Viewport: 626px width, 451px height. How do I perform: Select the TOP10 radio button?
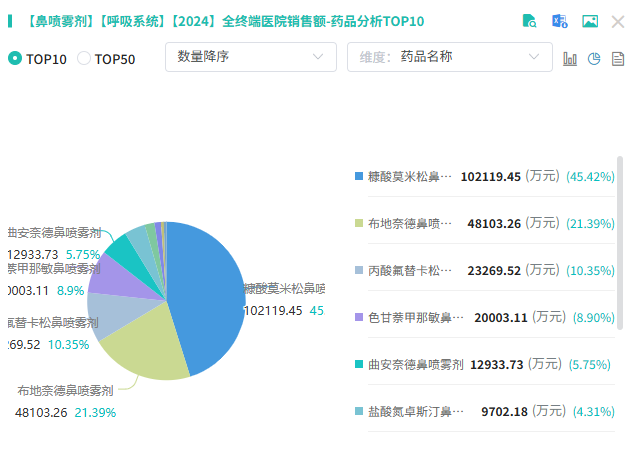(x=15, y=59)
